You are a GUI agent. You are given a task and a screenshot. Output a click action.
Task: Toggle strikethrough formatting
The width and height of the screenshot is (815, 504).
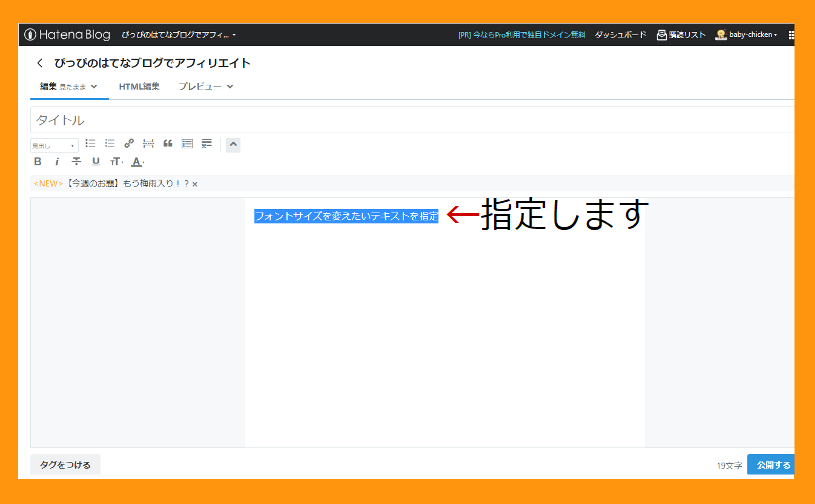point(76,162)
